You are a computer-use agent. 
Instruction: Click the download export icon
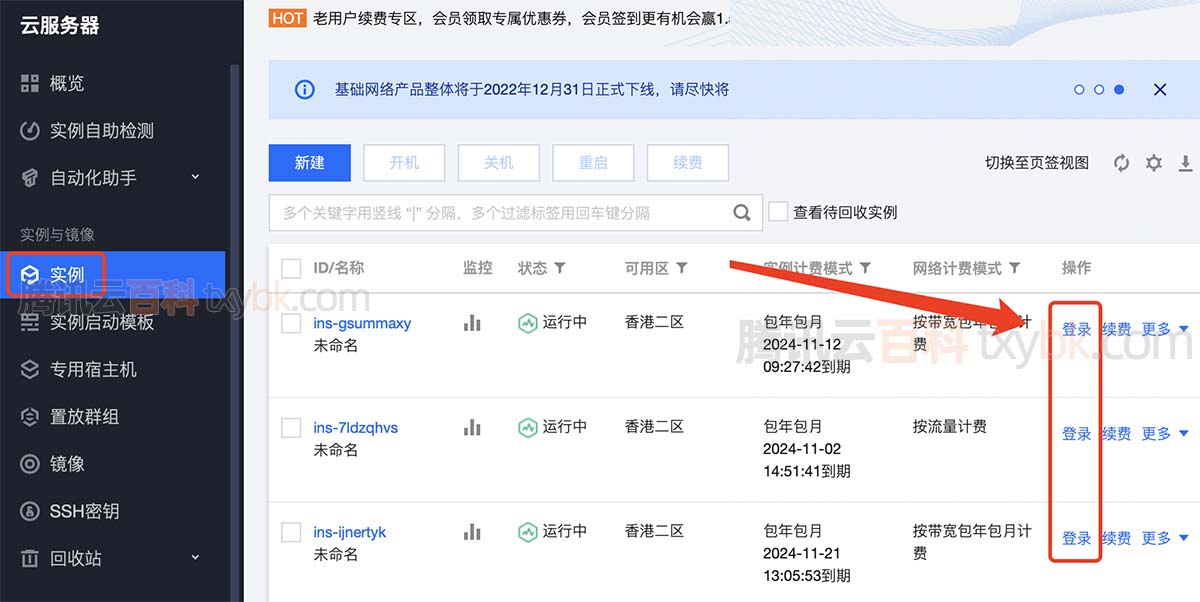[1187, 163]
